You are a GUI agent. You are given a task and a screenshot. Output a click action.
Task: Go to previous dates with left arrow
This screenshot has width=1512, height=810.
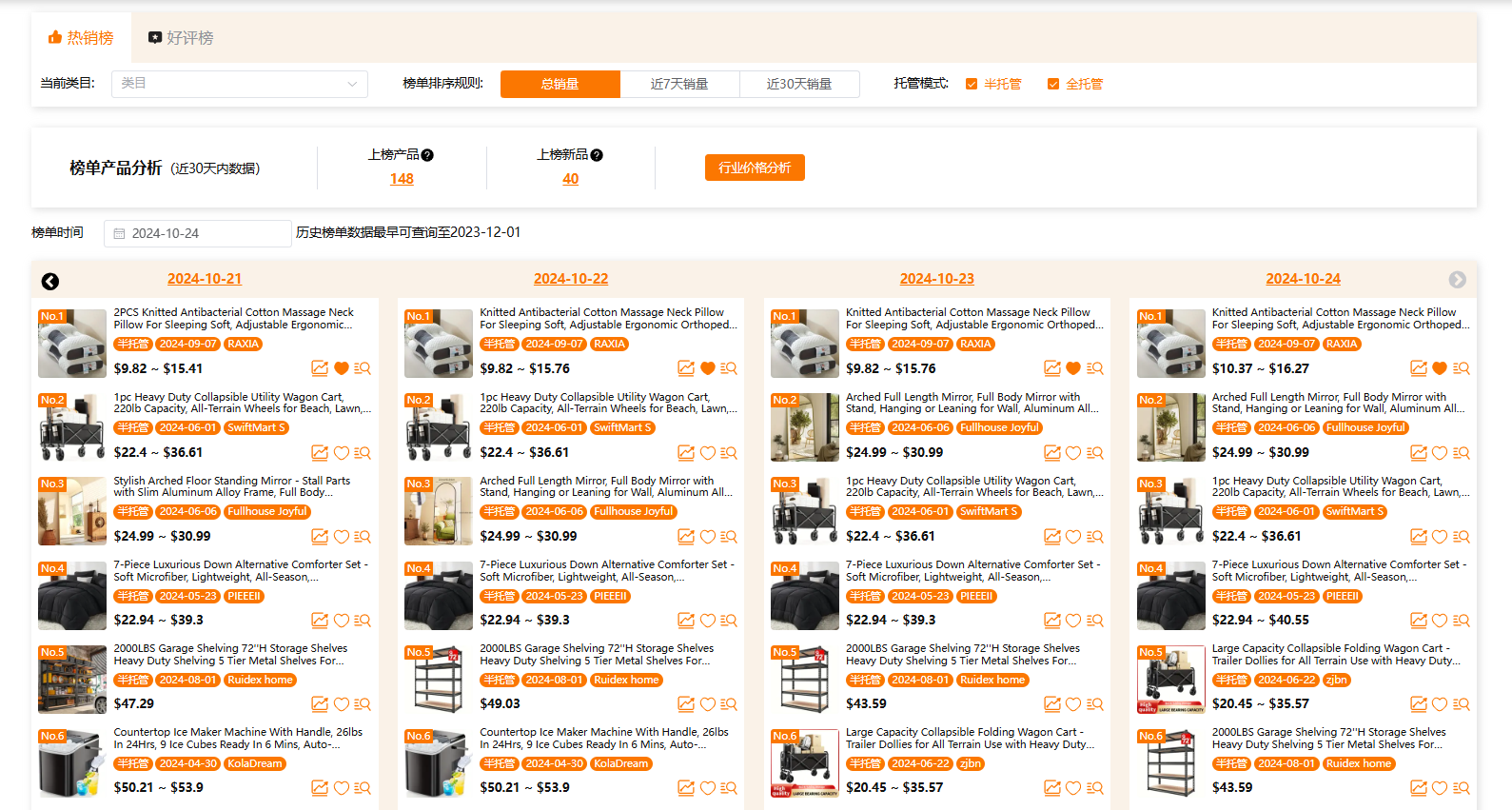click(x=50, y=281)
